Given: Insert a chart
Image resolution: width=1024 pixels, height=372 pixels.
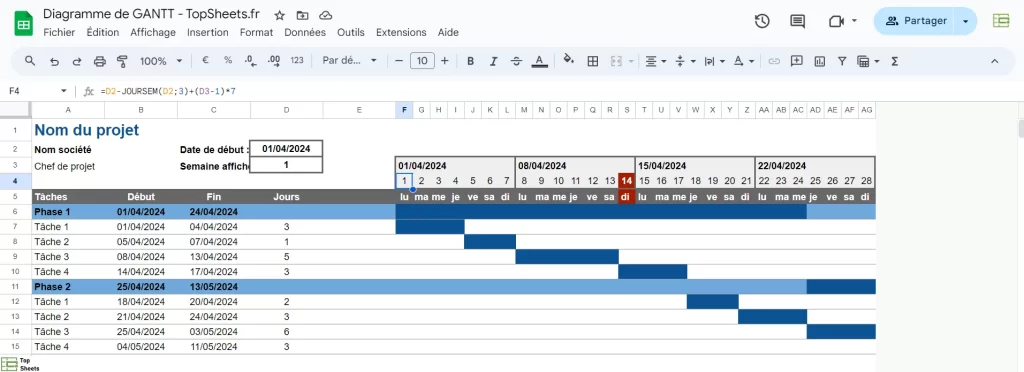Looking at the screenshot, I should (x=819, y=61).
